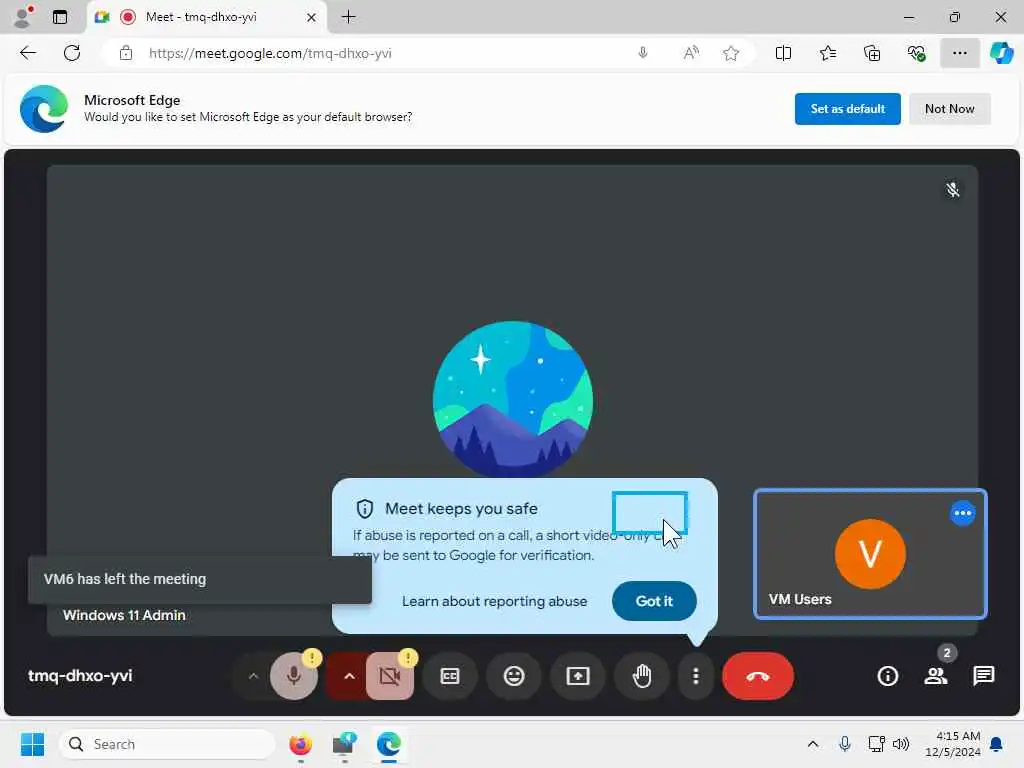
Task: Add this page to favorites star
Action: pos(731,53)
